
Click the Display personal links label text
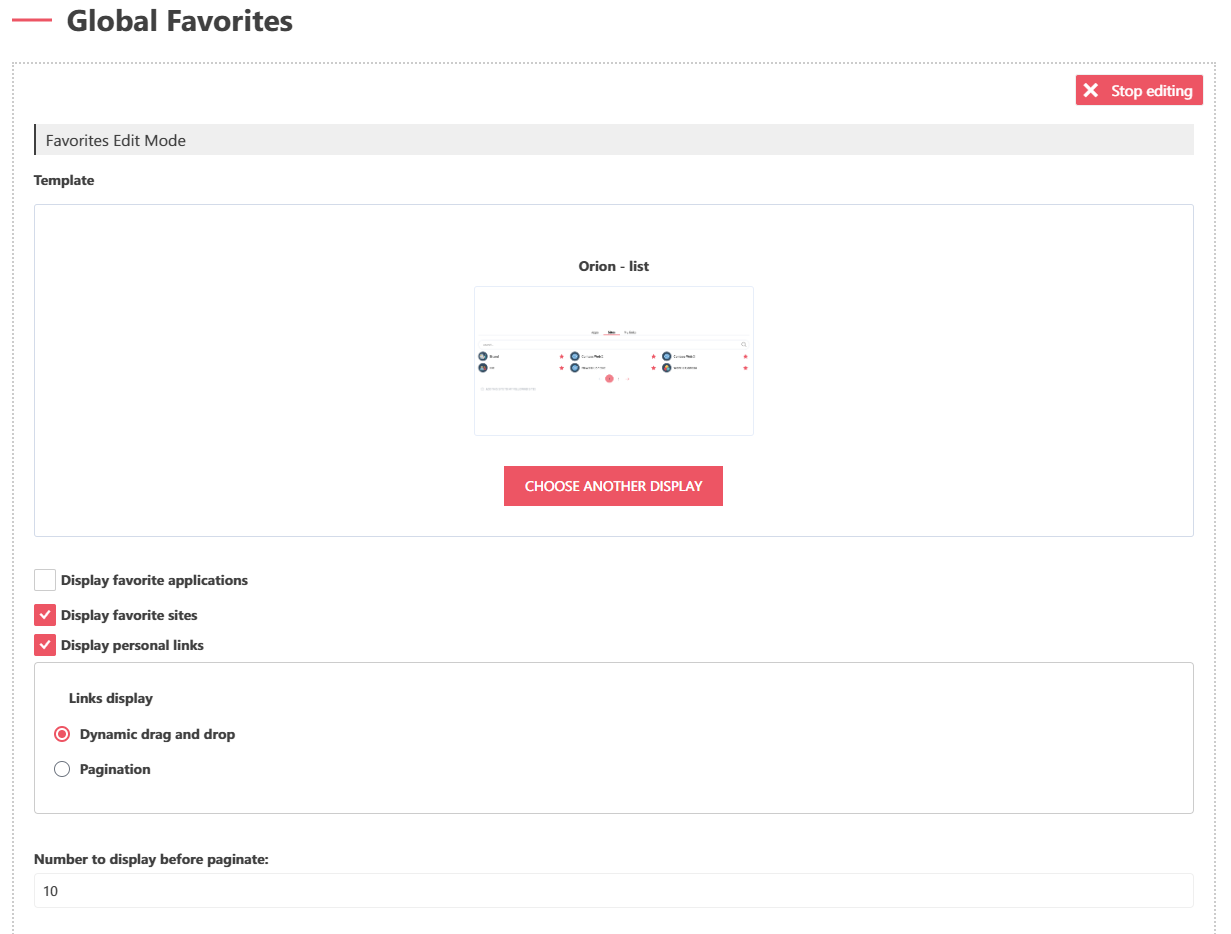click(x=132, y=645)
